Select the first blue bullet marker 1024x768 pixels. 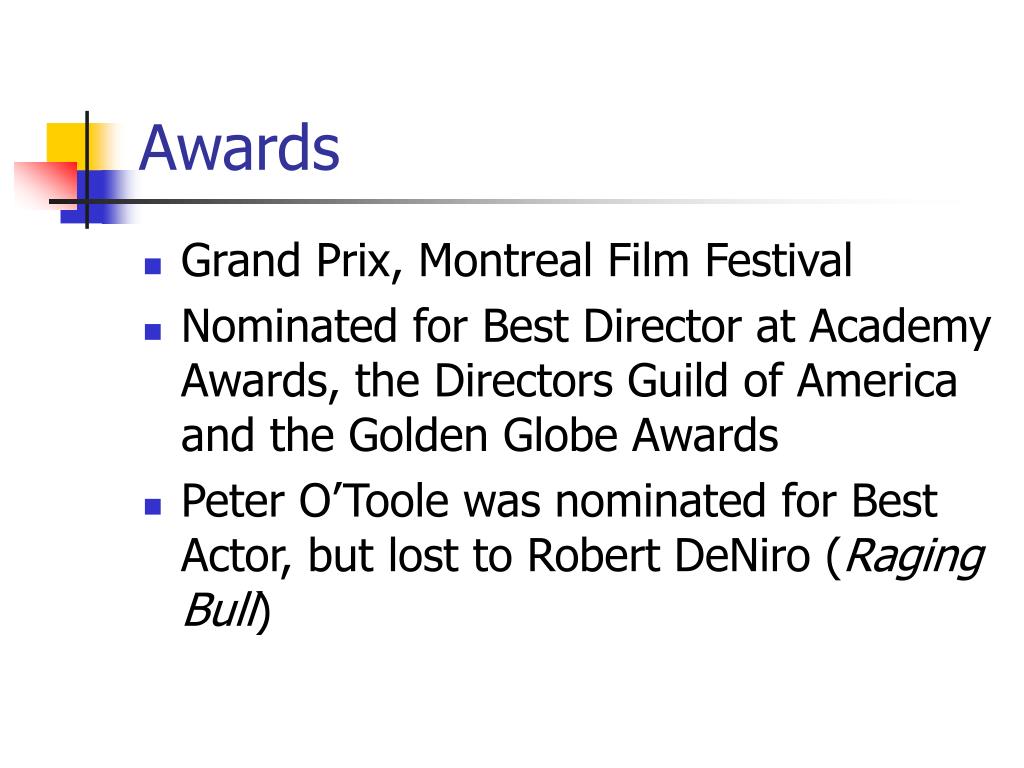(x=153, y=266)
